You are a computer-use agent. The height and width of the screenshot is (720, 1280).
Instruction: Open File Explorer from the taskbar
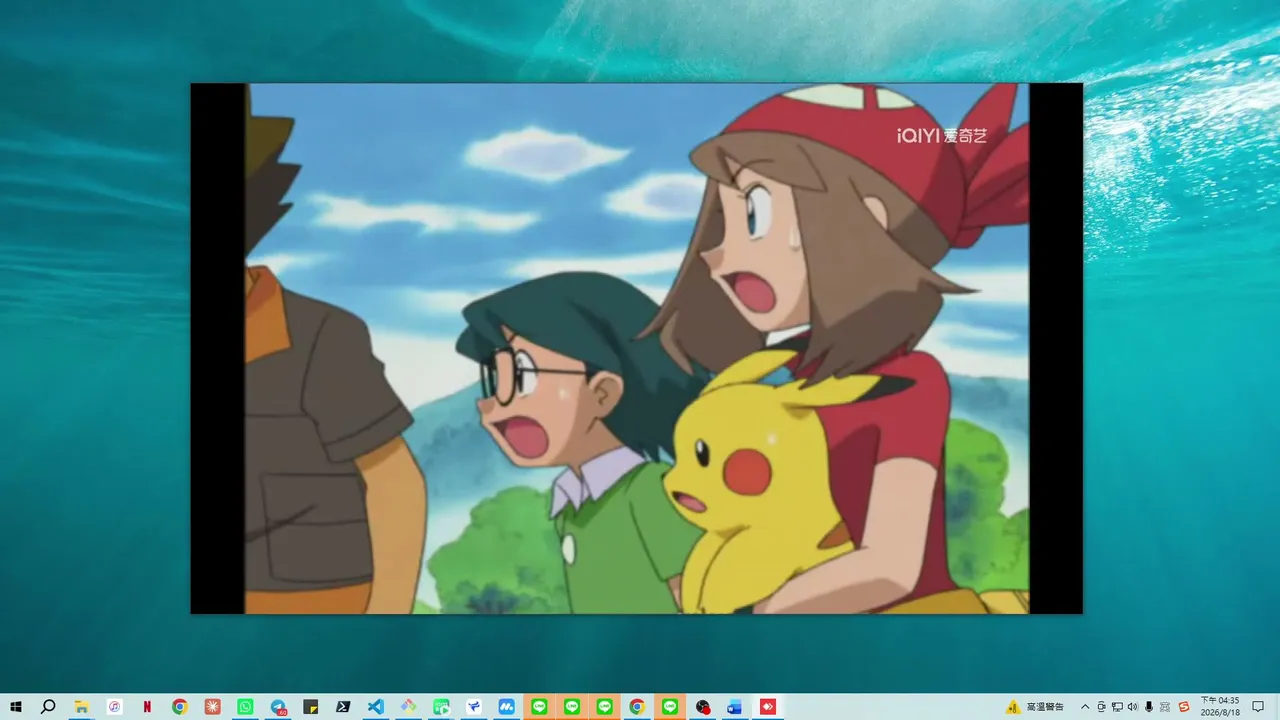(x=82, y=706)
